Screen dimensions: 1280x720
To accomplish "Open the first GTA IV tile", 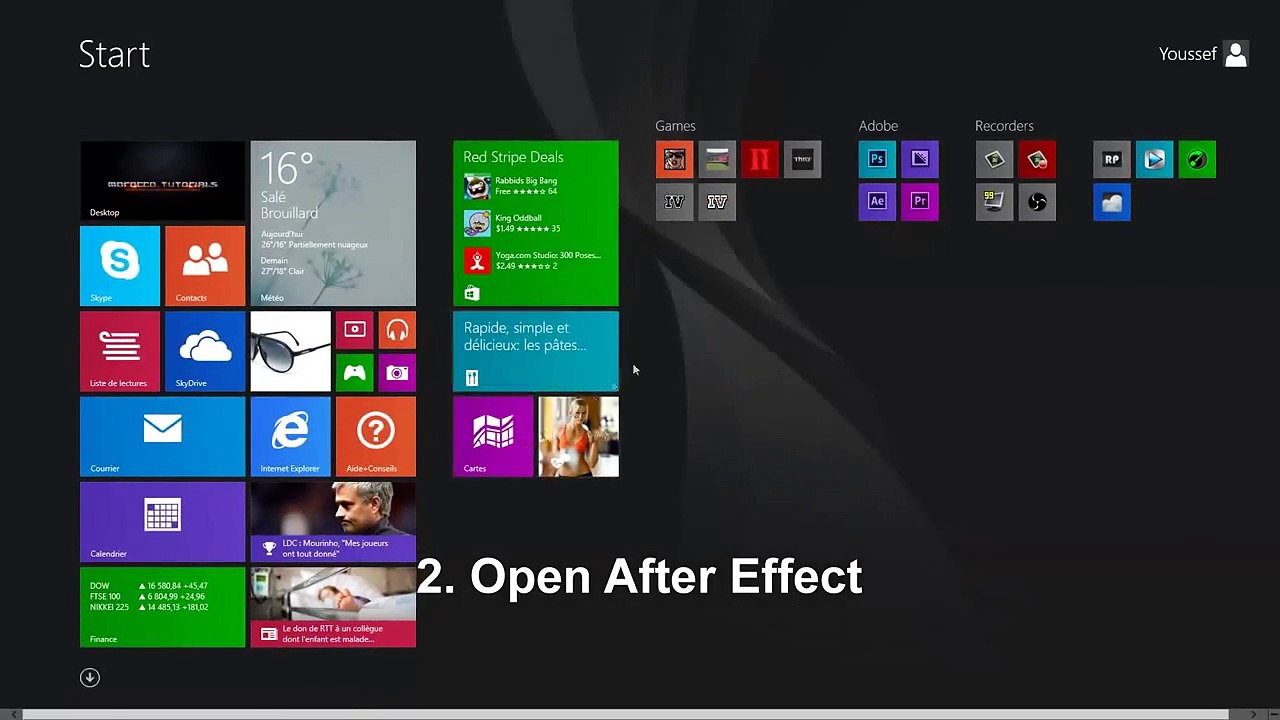I will click(674, 202).
